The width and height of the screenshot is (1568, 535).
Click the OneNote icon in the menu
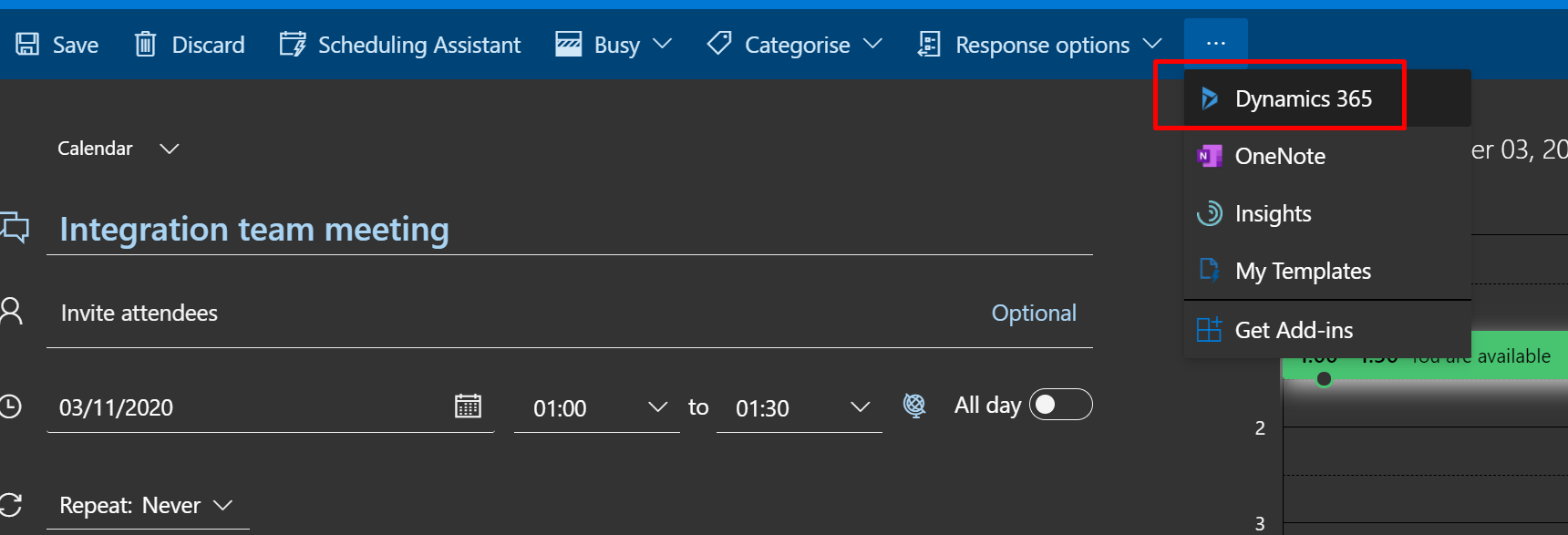click(1210, 156)
